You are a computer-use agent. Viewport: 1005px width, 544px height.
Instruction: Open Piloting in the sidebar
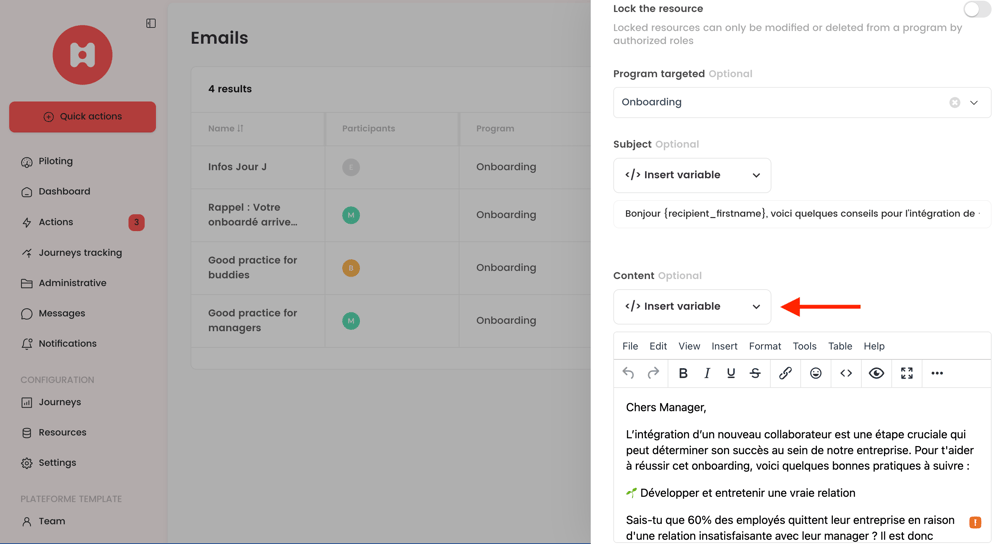tap(55, 161)
